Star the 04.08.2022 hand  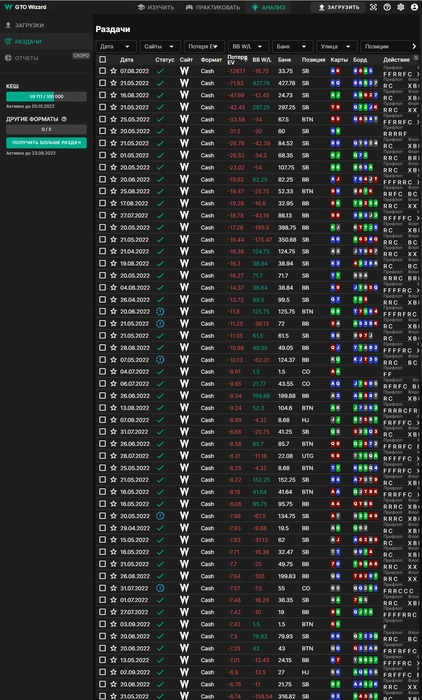(x=113, y=288)
